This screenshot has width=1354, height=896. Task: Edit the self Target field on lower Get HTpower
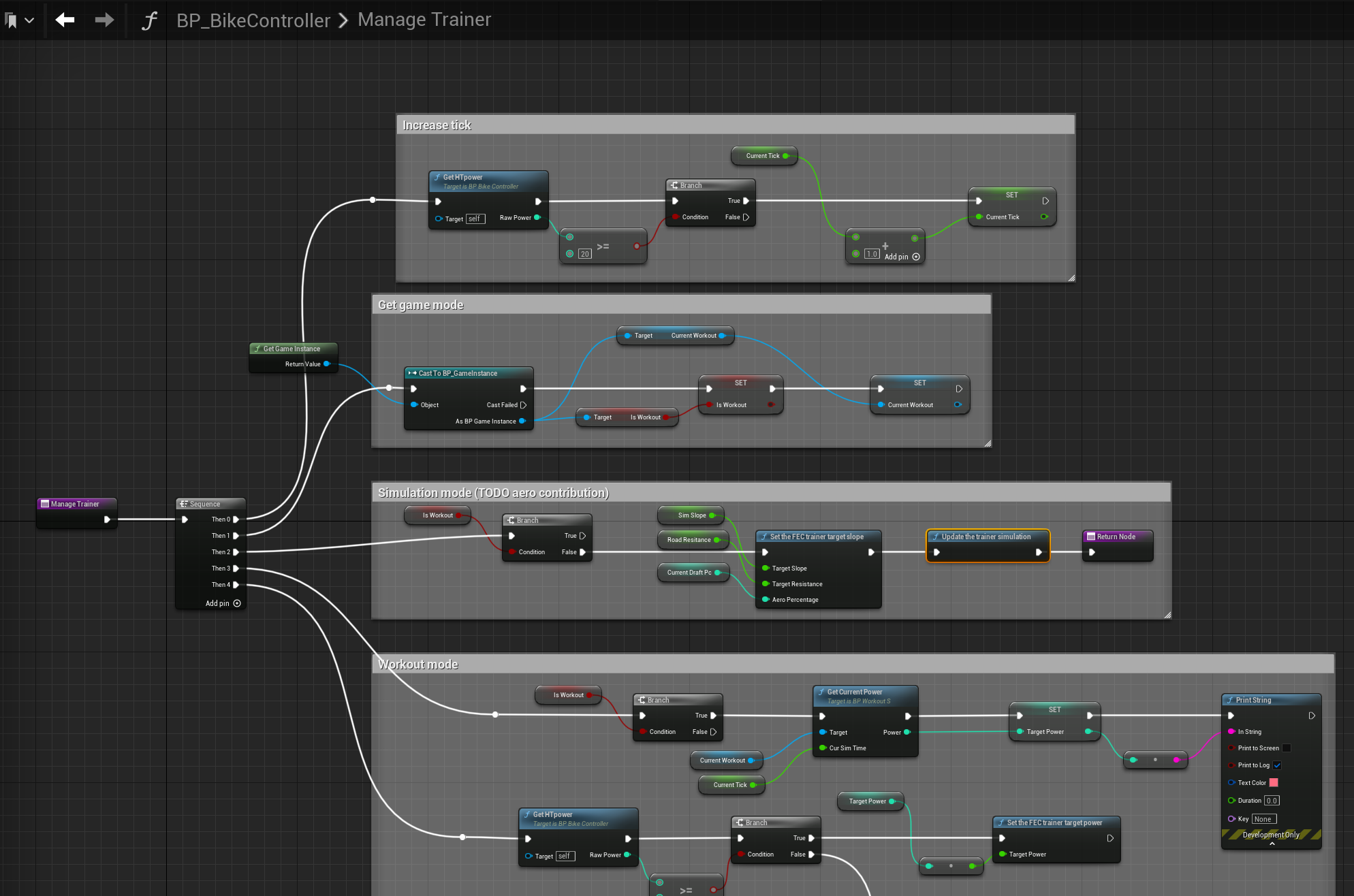[x=565, y=856]
